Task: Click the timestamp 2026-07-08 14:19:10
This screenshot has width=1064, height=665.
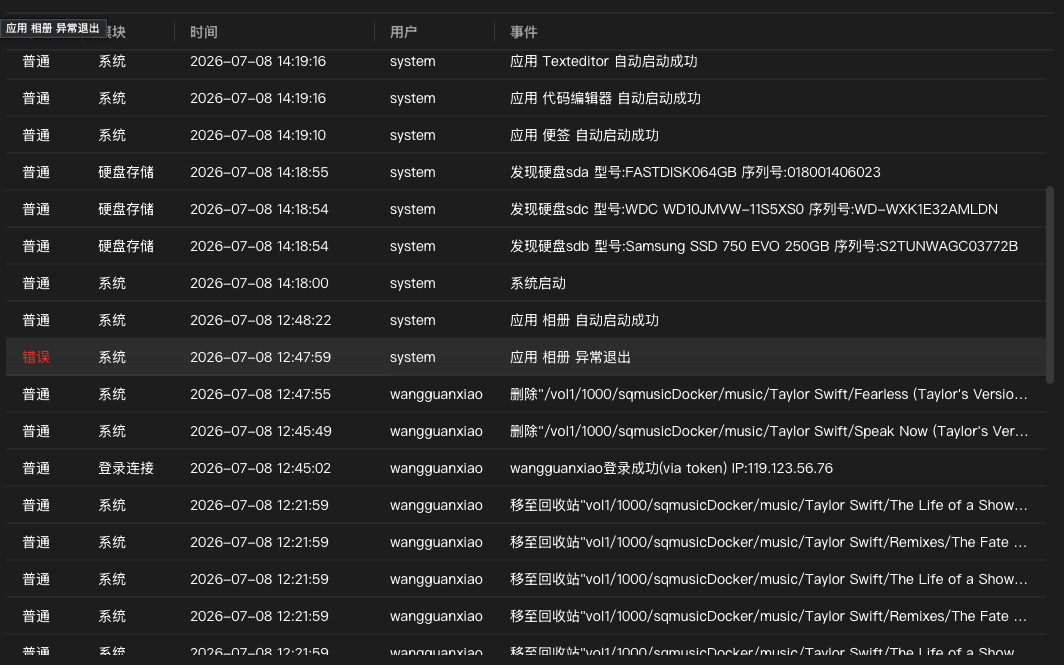Action: 258,135
